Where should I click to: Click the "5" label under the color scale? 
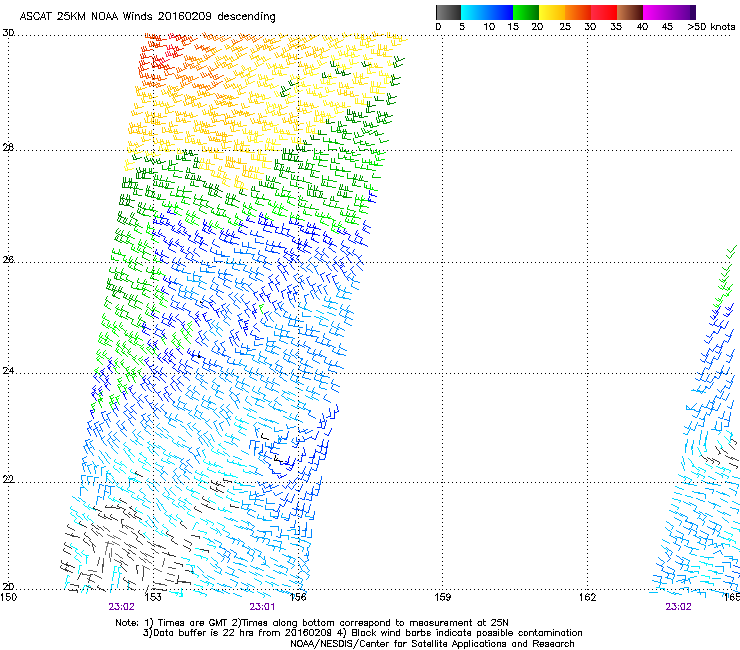tap(462, 27)
